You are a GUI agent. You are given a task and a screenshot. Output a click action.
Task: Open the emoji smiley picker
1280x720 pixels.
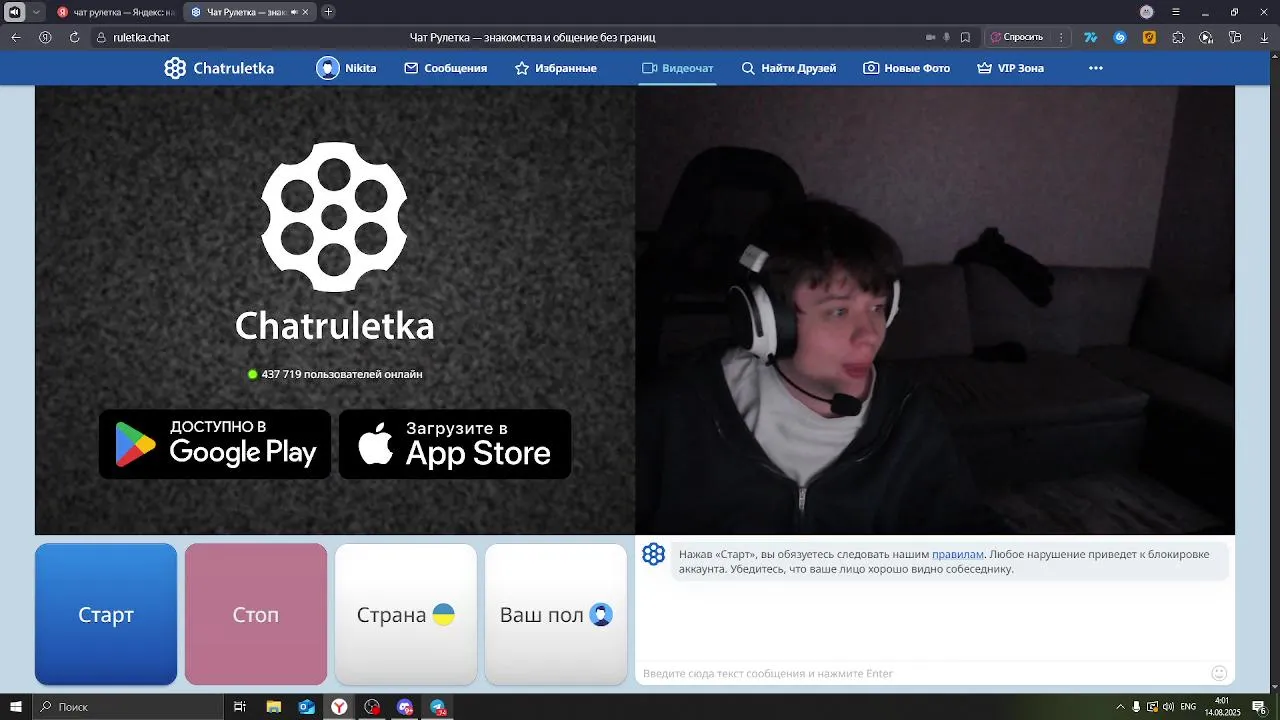(x=1219, y=673)
